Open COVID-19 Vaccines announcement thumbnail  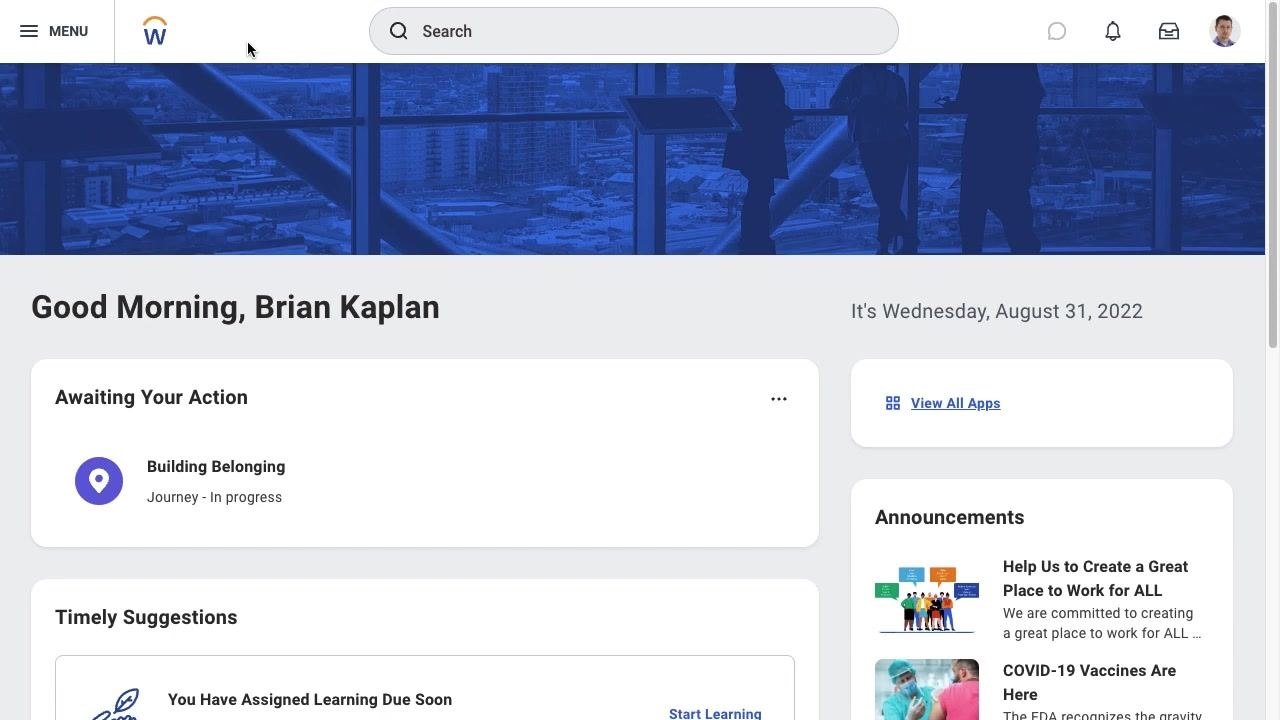(x=927, y=689)
